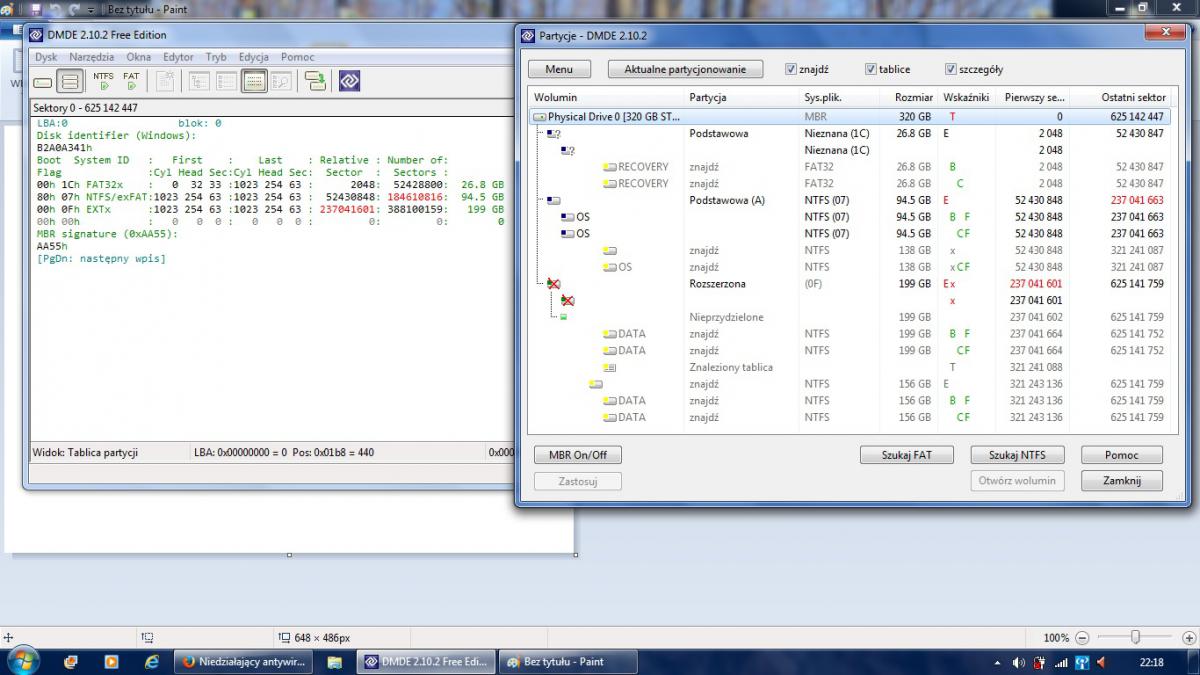The image size is (1200, 675).
Task: Click the 'MBR On/Off' button
Action: [578, 455]
